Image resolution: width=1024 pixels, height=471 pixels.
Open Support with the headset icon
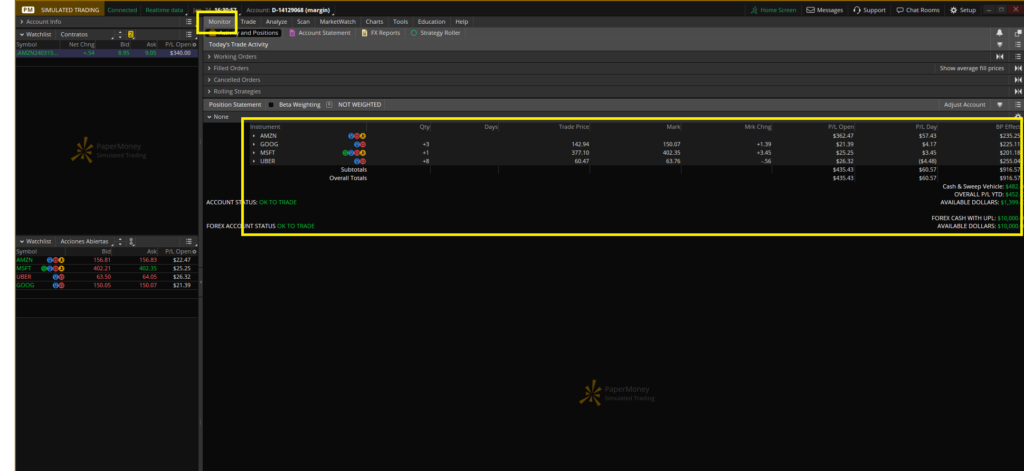869,10
